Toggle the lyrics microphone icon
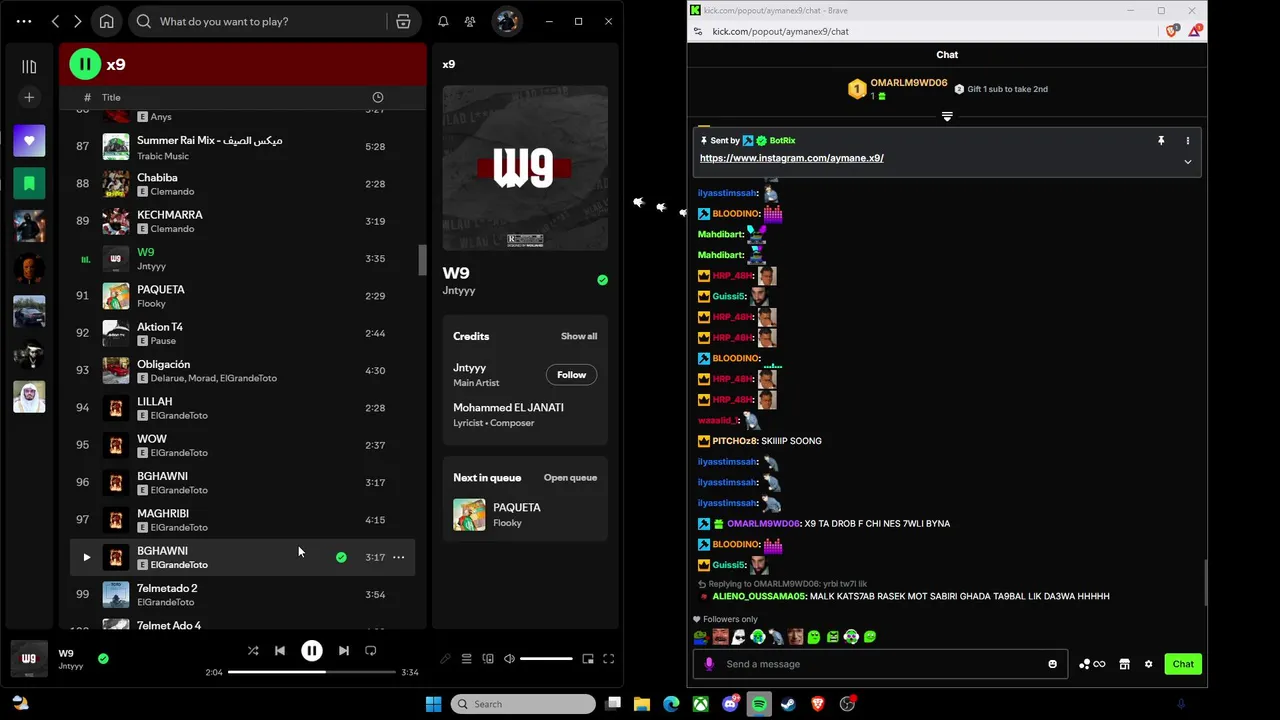 (x=445, y=659)
